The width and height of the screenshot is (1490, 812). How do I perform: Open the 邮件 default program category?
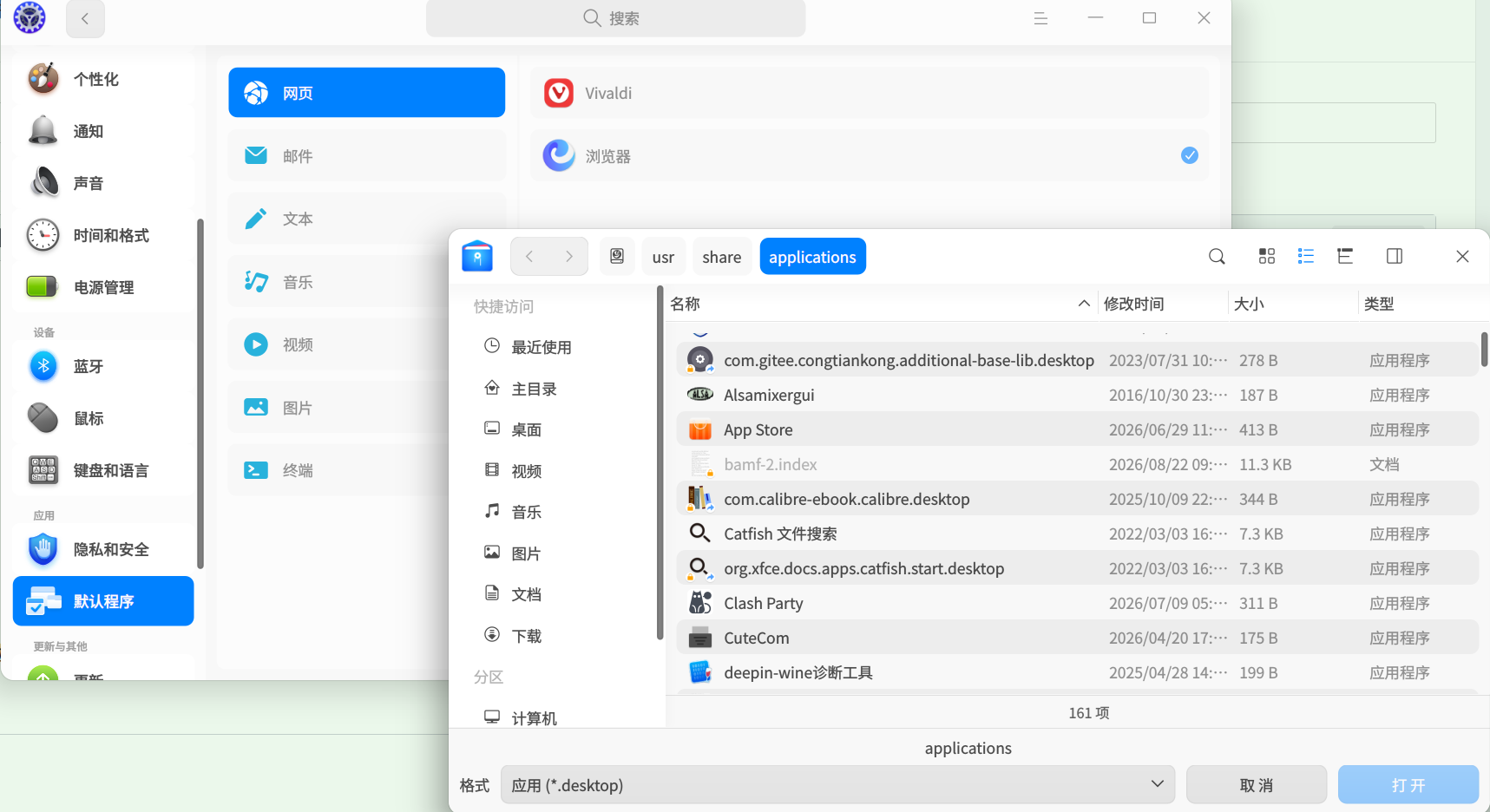pyautogui.click(x=366, y=156)
